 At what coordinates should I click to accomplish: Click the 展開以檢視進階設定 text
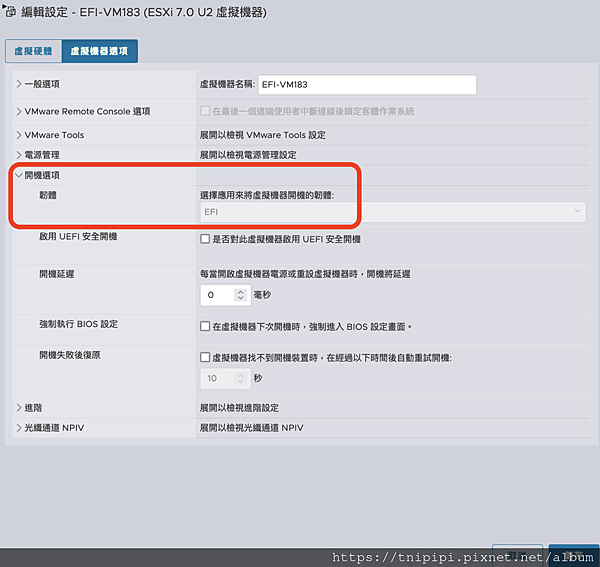pos(239,408)
